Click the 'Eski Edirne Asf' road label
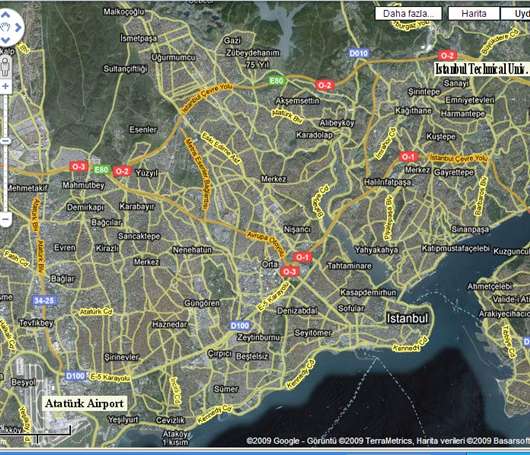Viewport: 530px width, 455px height. pyautogui.click(x=221, y=149)
